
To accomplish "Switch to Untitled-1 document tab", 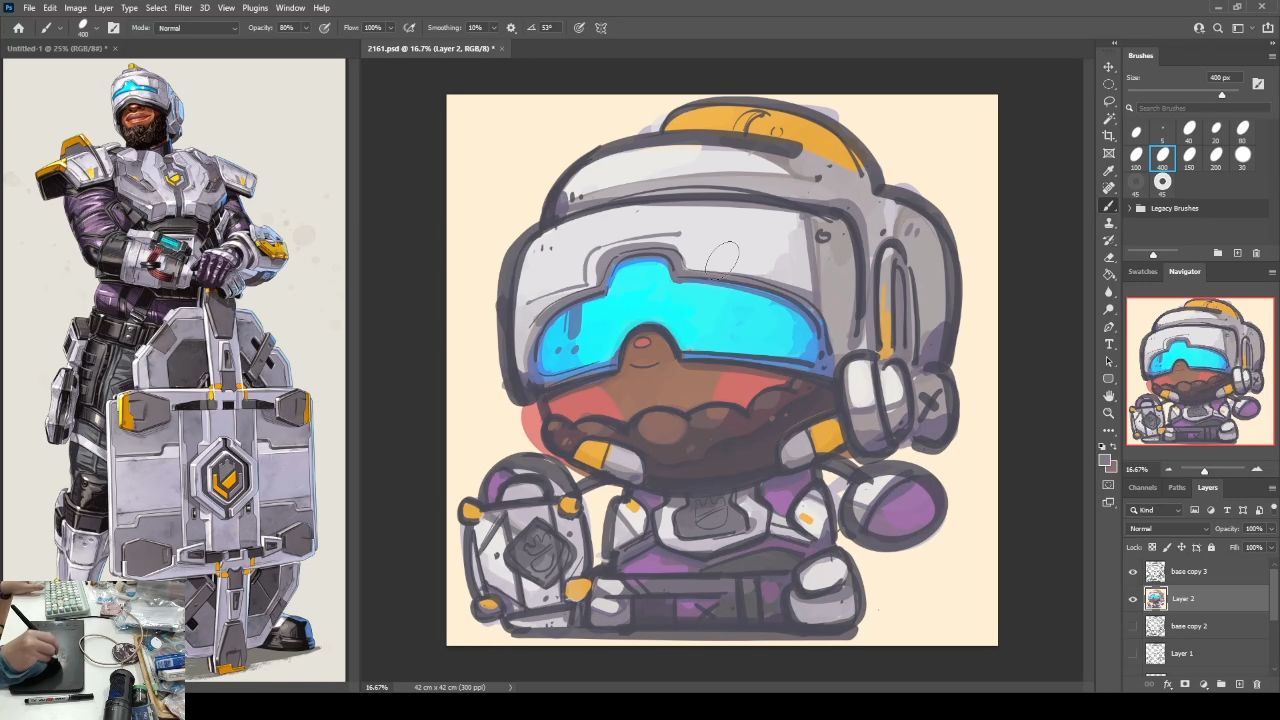I will point(57,48).
